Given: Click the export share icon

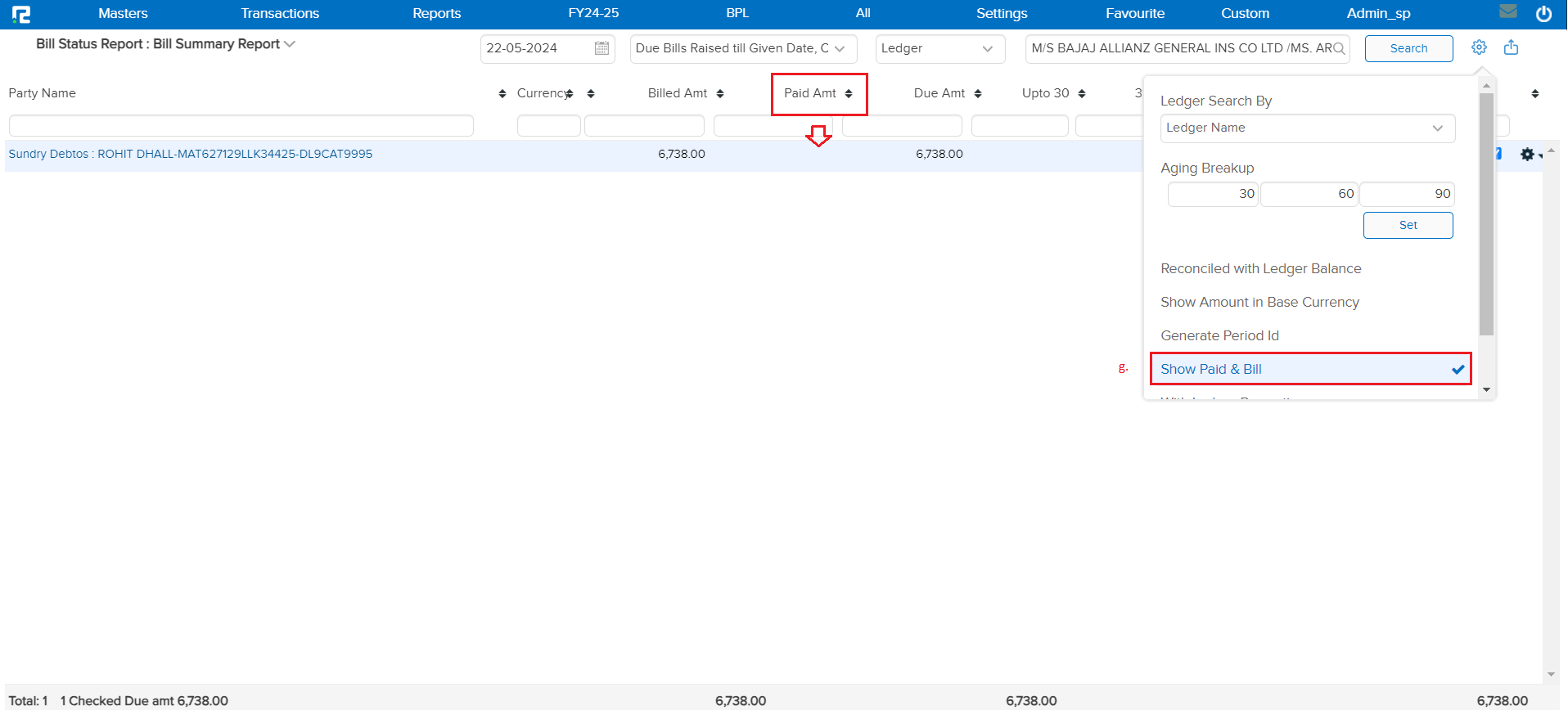Looking at the screenshot, I should pos(1511,47).
